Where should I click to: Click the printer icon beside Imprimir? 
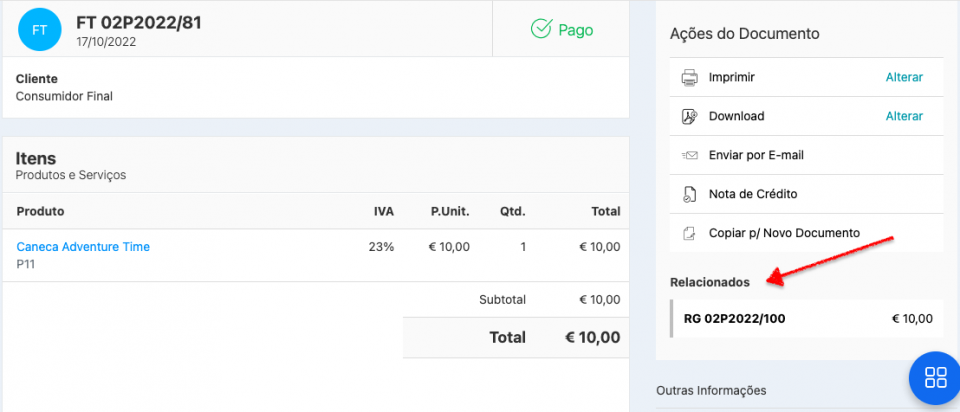689,77
